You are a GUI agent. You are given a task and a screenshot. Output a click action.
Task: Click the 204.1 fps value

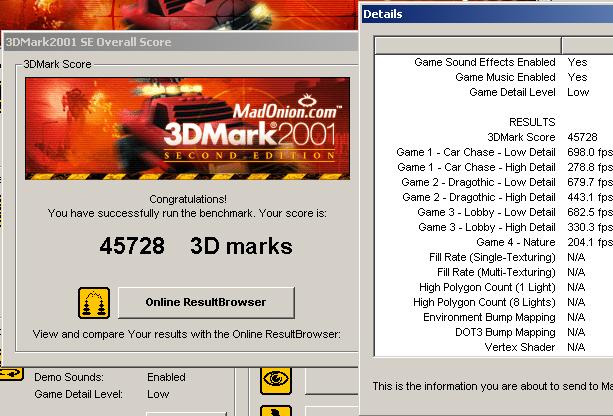(x=590, y=242)
